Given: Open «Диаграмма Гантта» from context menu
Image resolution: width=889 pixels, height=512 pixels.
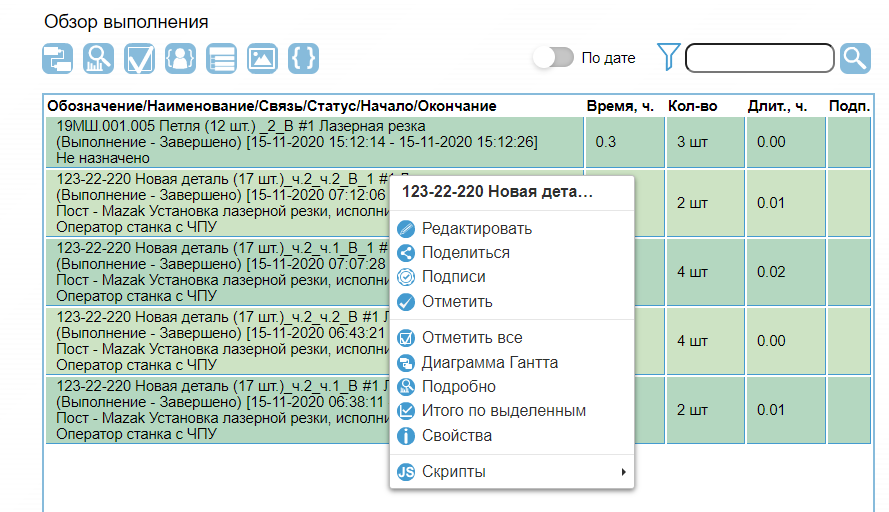Looking at the screenshot, I should (489, 363).
